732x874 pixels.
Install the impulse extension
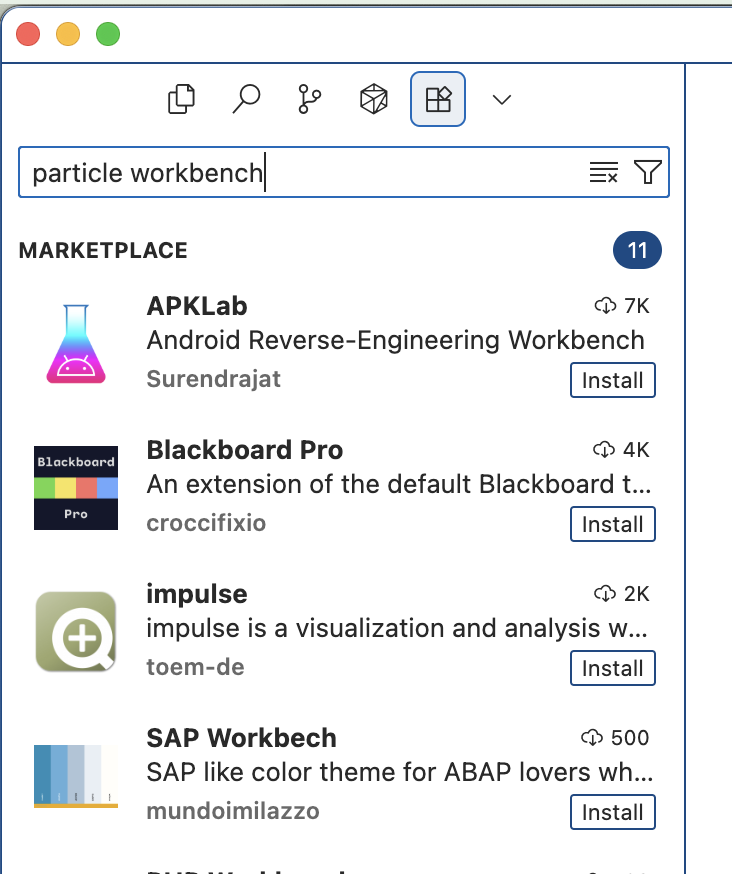point(612,669)
